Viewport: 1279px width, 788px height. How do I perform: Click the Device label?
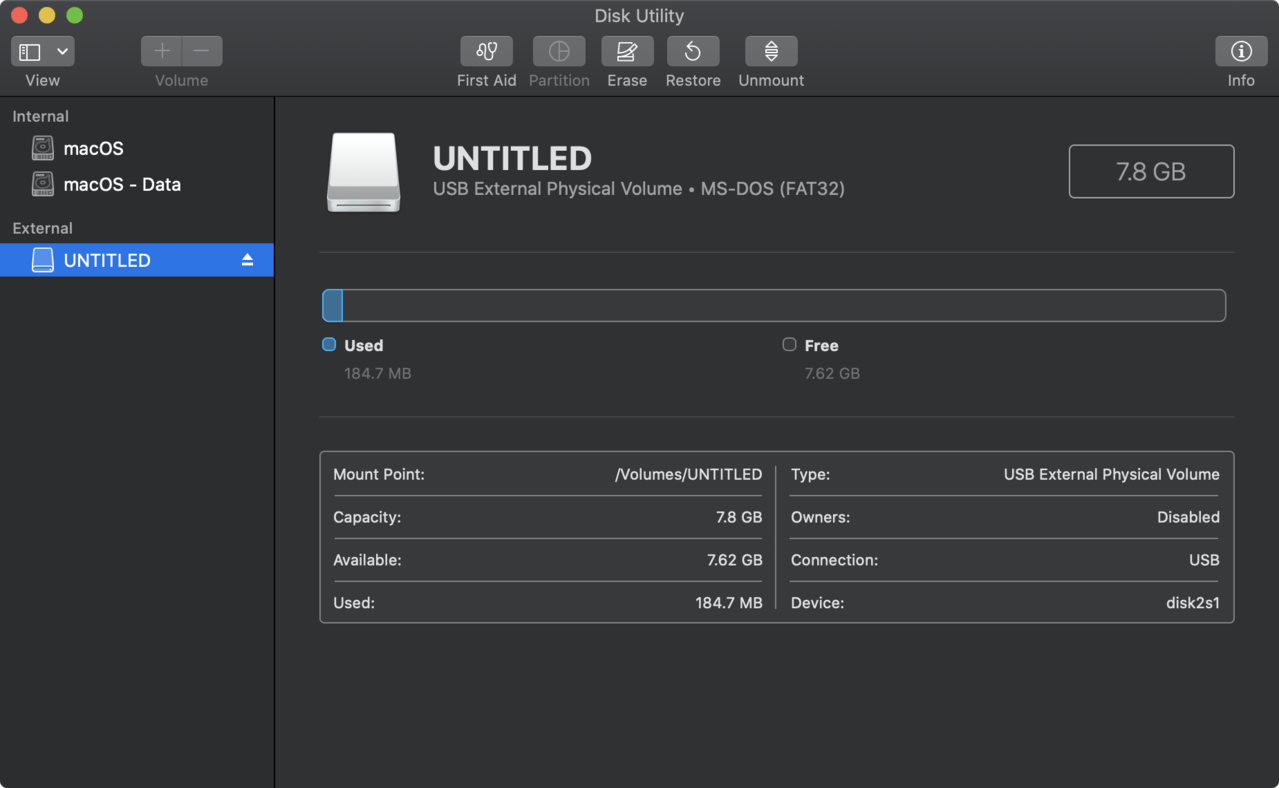(x=817, y=603)
